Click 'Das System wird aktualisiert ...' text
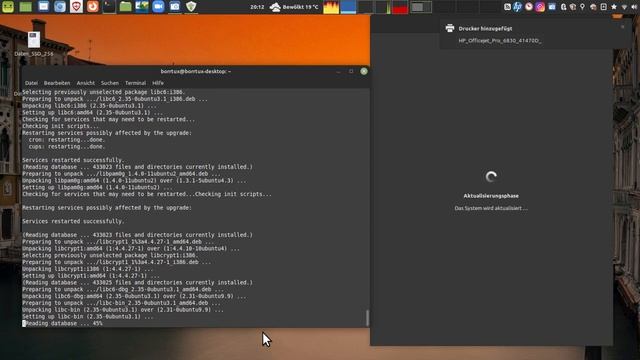640x360 pixels. coord(491,208)
